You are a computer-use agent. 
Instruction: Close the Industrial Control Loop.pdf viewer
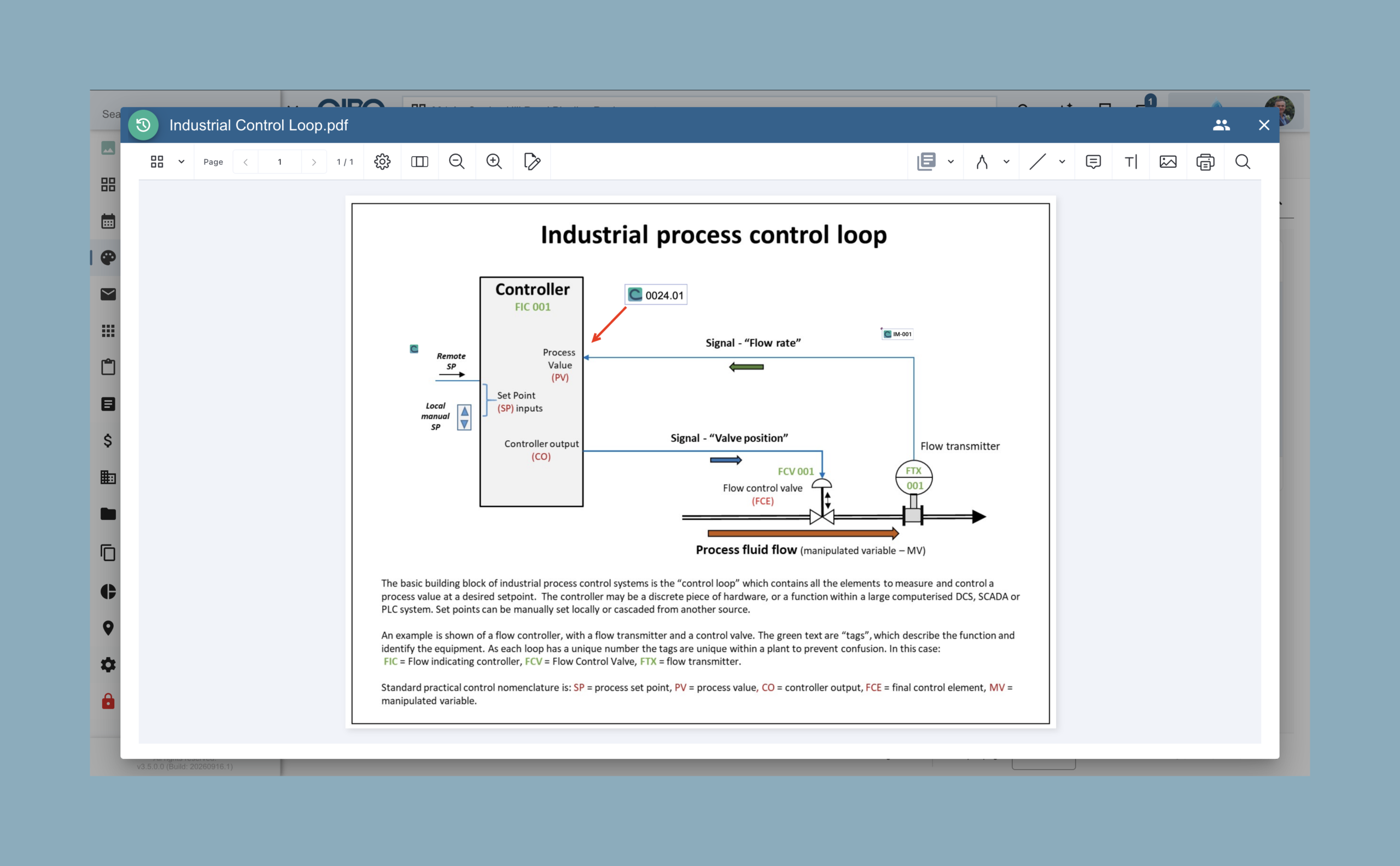[1264, 125]
